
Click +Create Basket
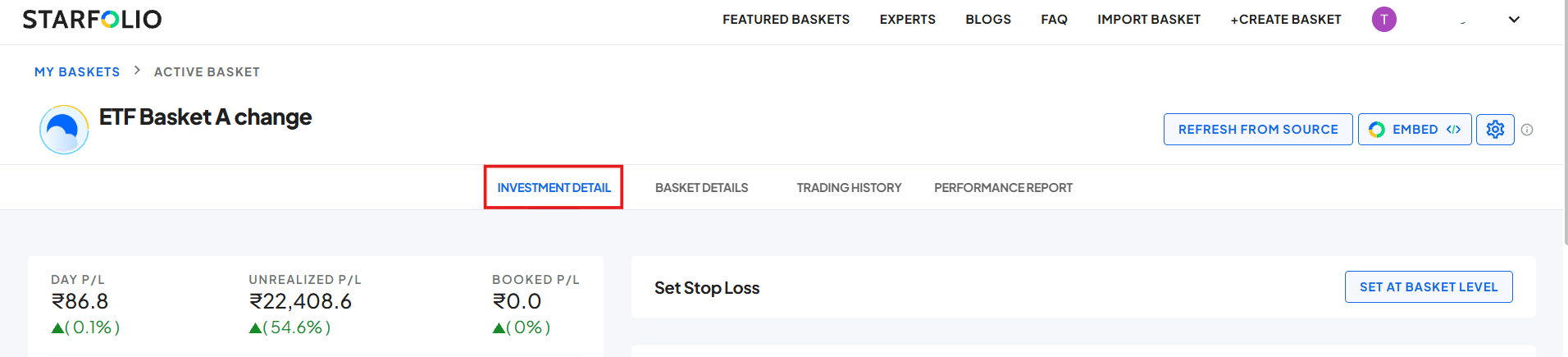click(x=1285, y=19)
